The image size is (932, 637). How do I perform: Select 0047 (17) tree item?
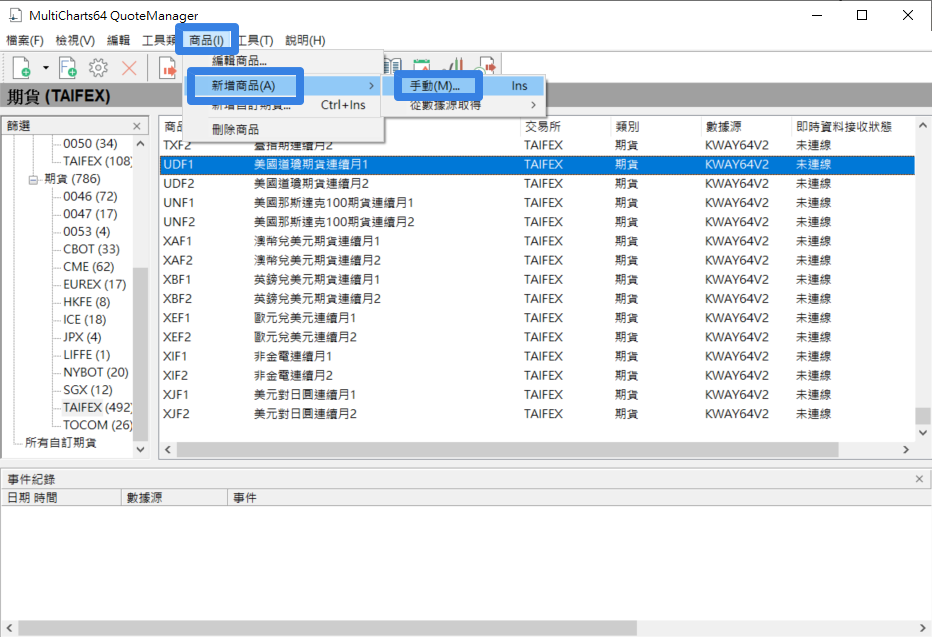click(90, 214)
